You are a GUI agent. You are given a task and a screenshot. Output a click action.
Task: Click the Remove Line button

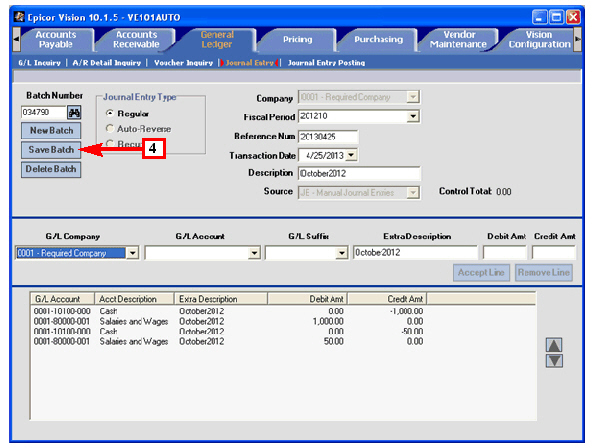pos(544,273)
